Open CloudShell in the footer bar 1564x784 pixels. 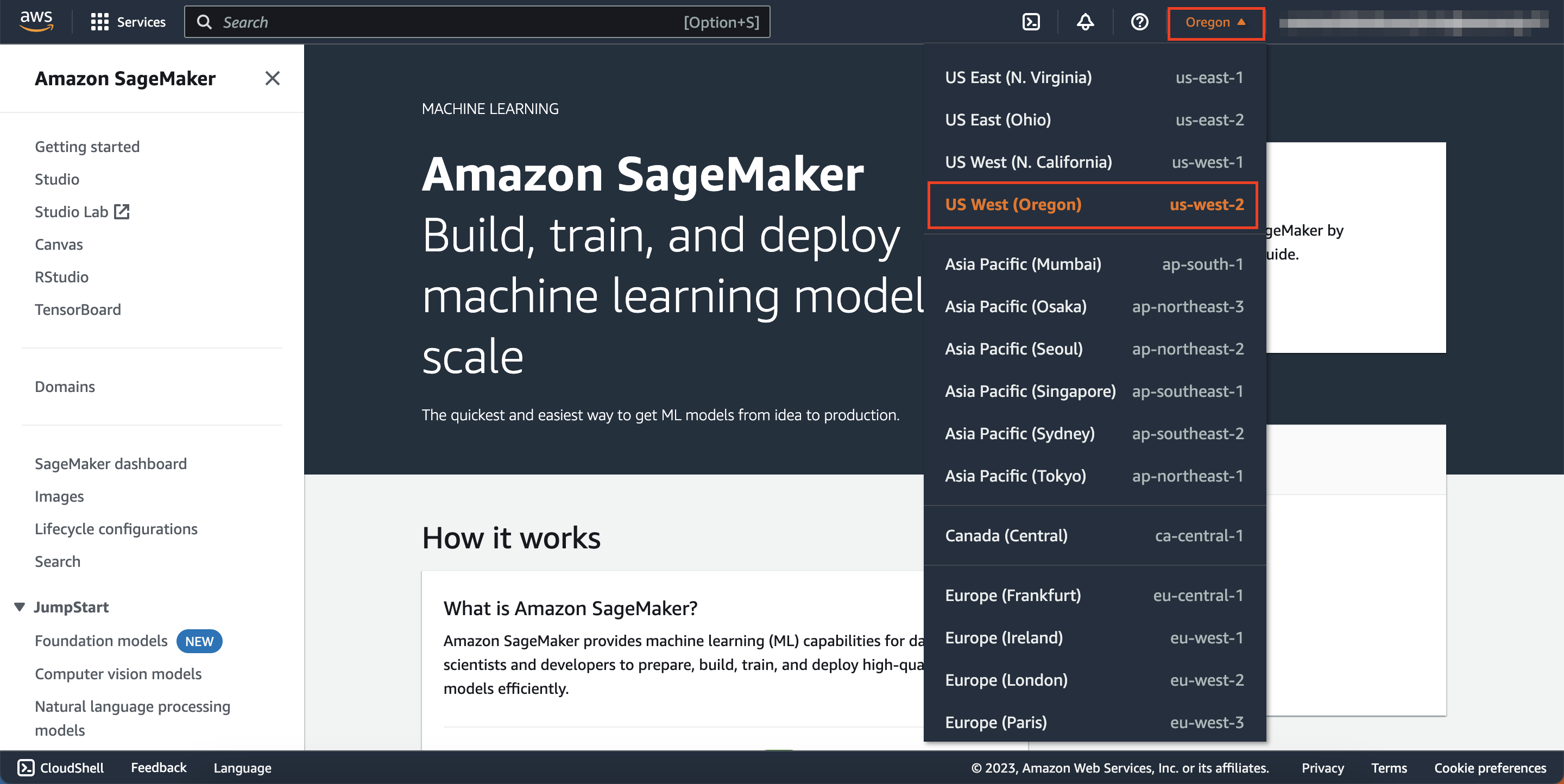(x=61, y=768)
